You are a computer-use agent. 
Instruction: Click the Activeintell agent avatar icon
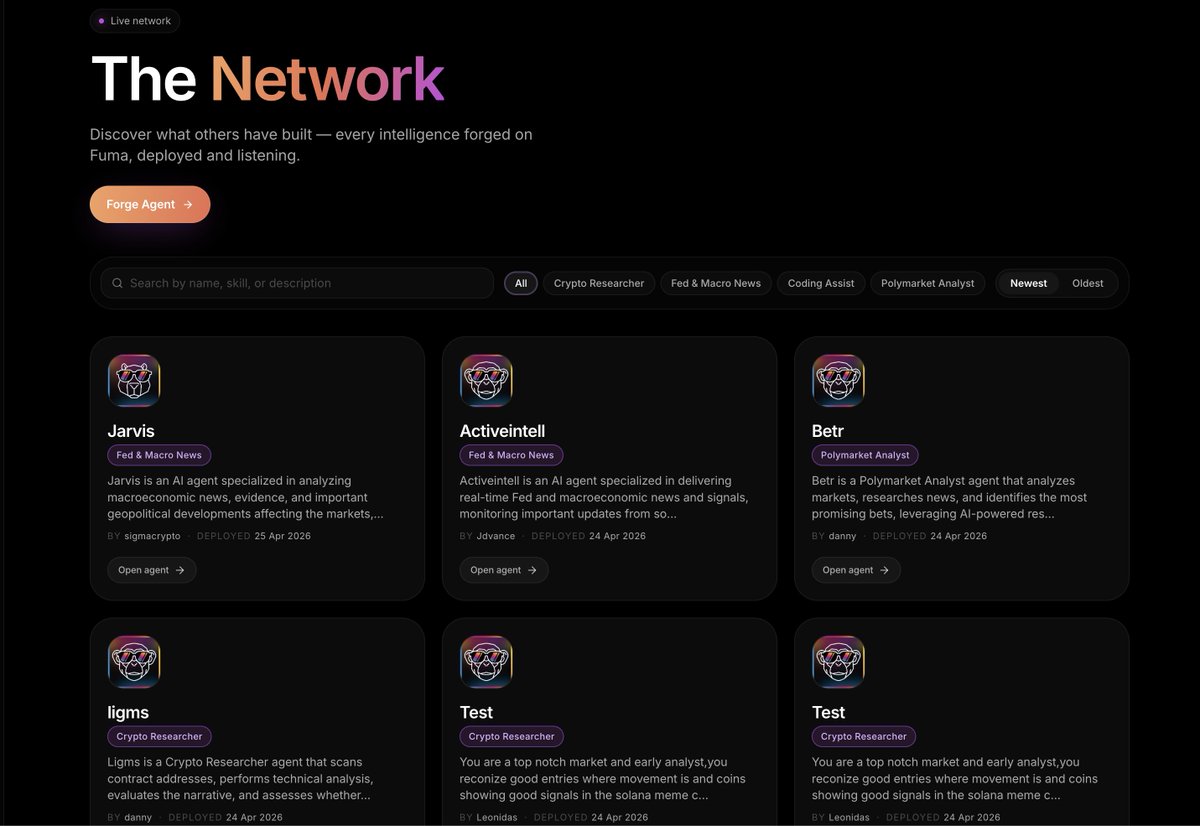(x=486, y=380)
